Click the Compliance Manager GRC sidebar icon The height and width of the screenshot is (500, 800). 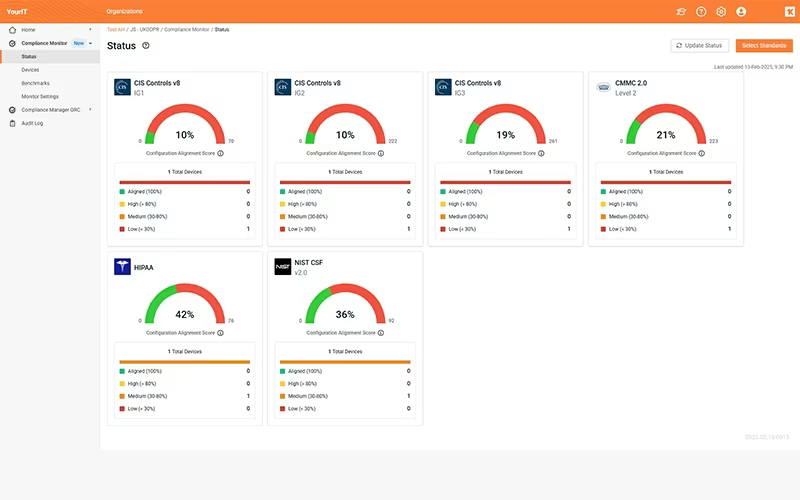pyautogui.click(x=12, y=110)
